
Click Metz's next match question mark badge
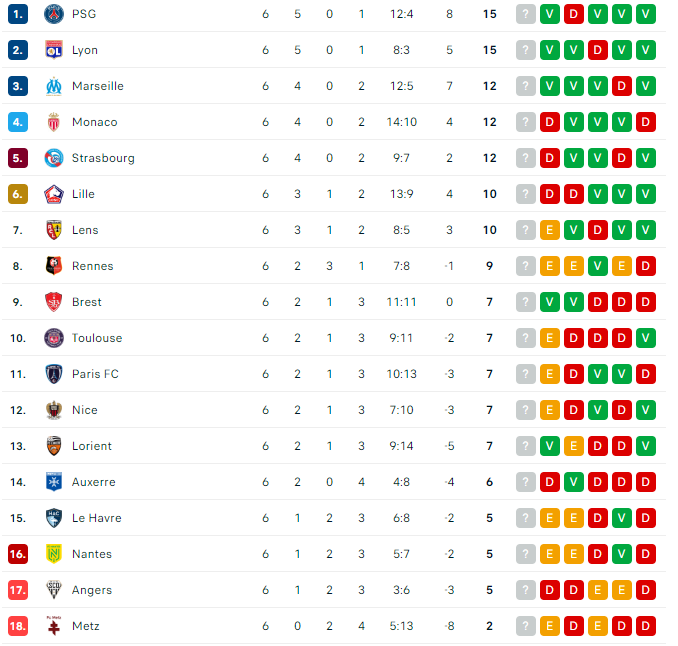click(x=526, y=626)
